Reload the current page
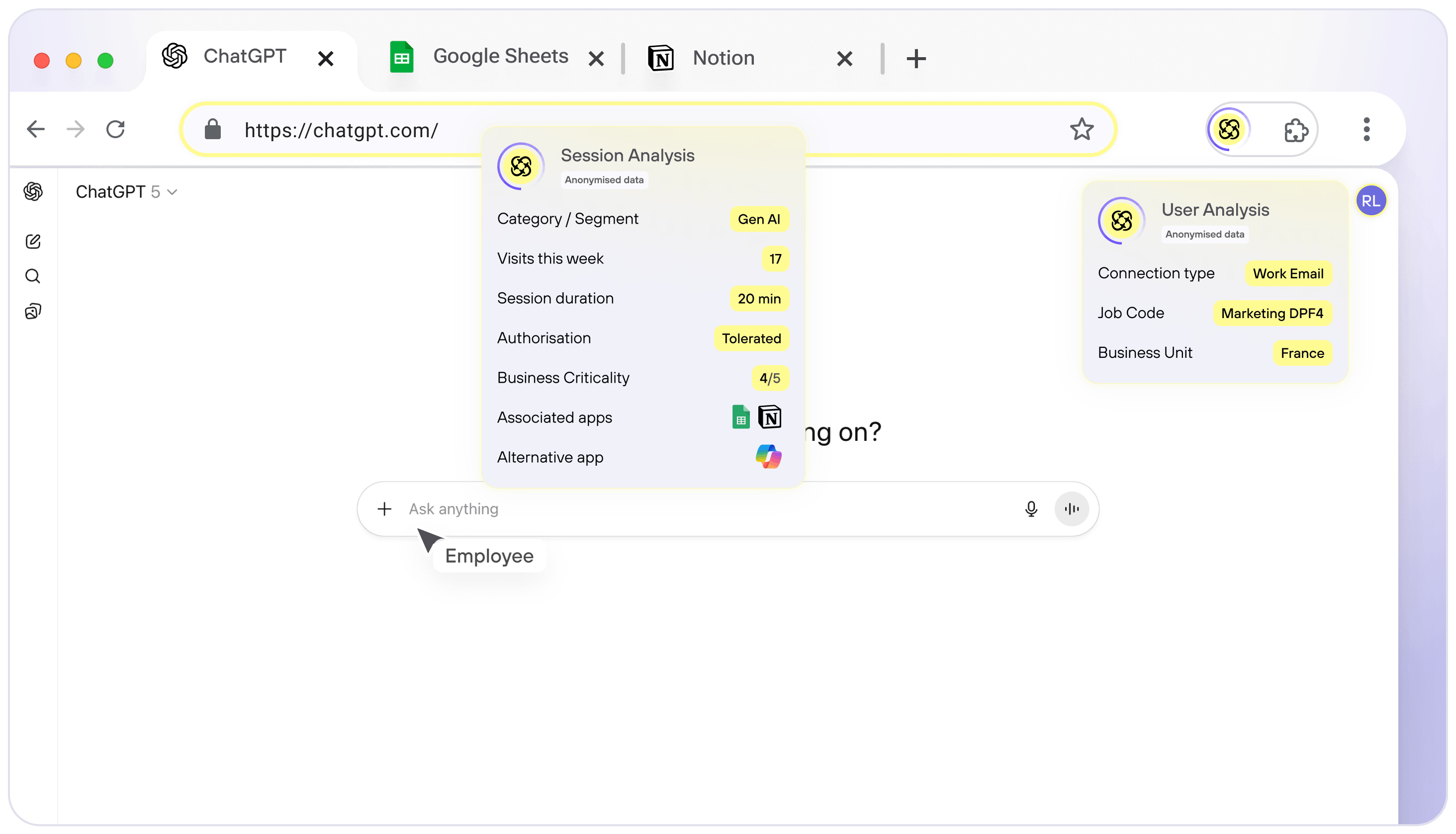Image resolution: width=1456 pixels, height=834 pixels. (116, 129)
